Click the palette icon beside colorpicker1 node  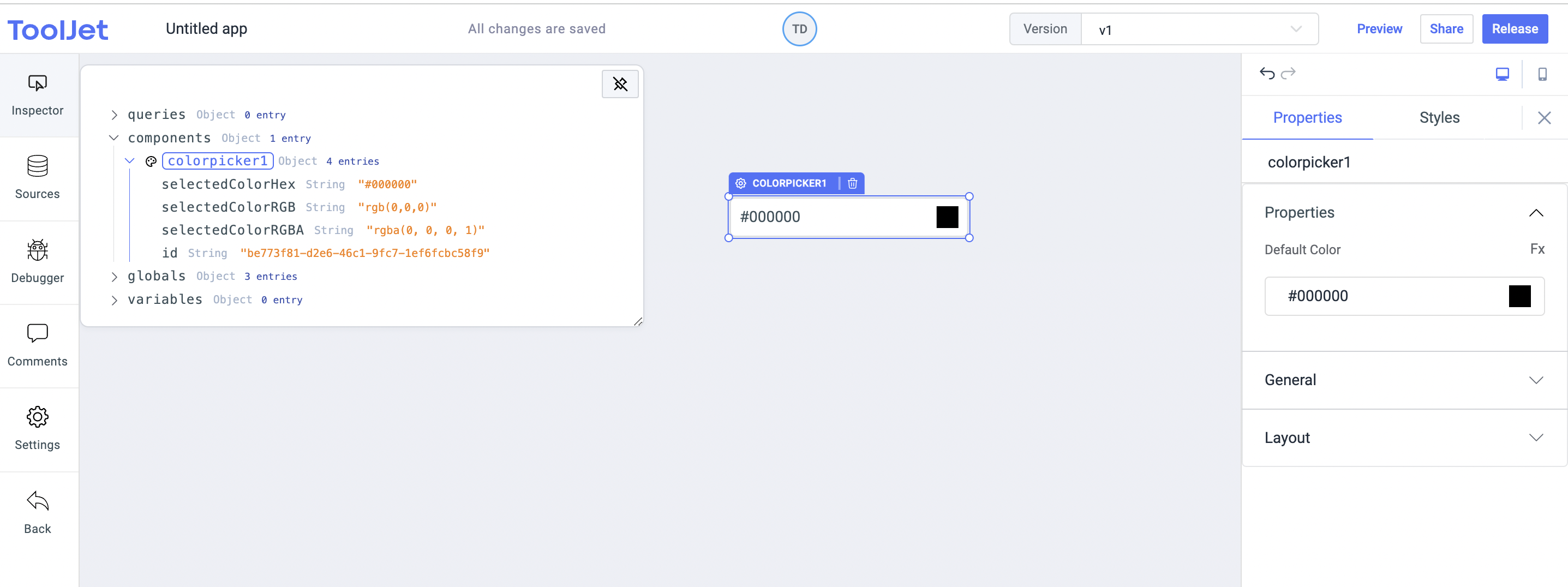tap(151, 161)
